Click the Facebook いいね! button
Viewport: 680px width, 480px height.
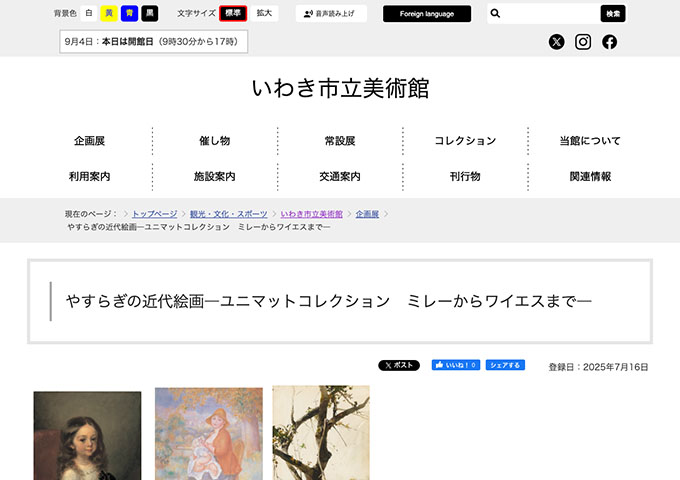455,366
